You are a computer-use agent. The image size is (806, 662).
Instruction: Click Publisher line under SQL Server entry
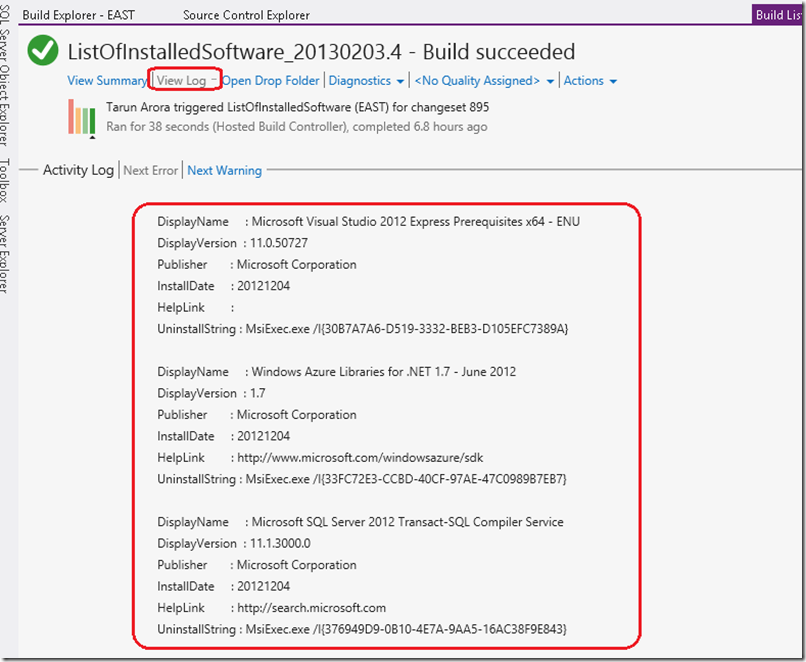(257, 565)
